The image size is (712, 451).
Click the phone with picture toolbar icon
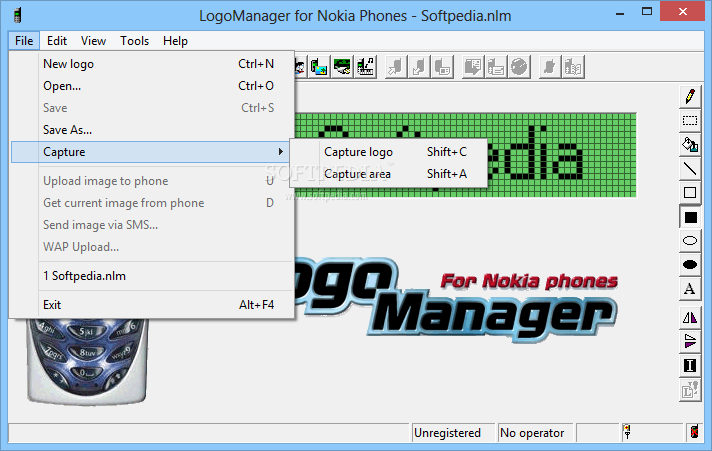coord(319,67)
